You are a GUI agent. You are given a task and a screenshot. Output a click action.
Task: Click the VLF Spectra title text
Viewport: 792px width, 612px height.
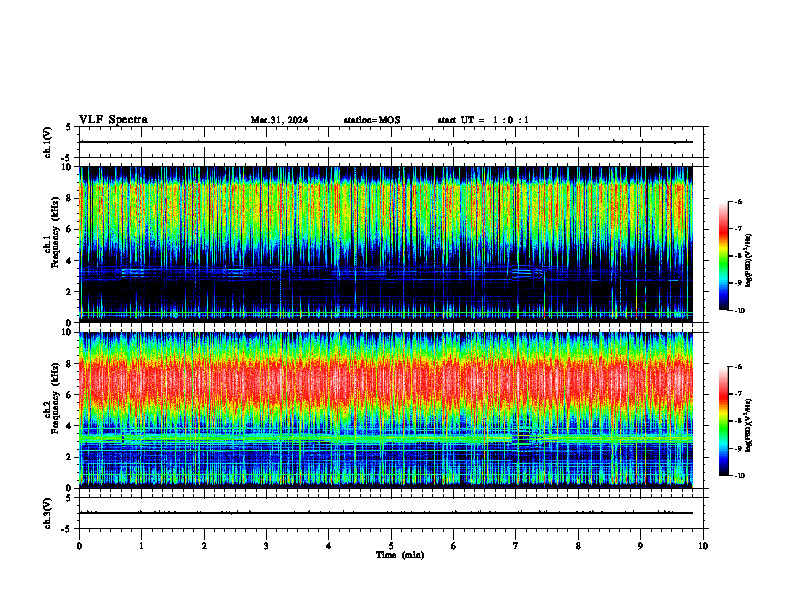[113, 120]
